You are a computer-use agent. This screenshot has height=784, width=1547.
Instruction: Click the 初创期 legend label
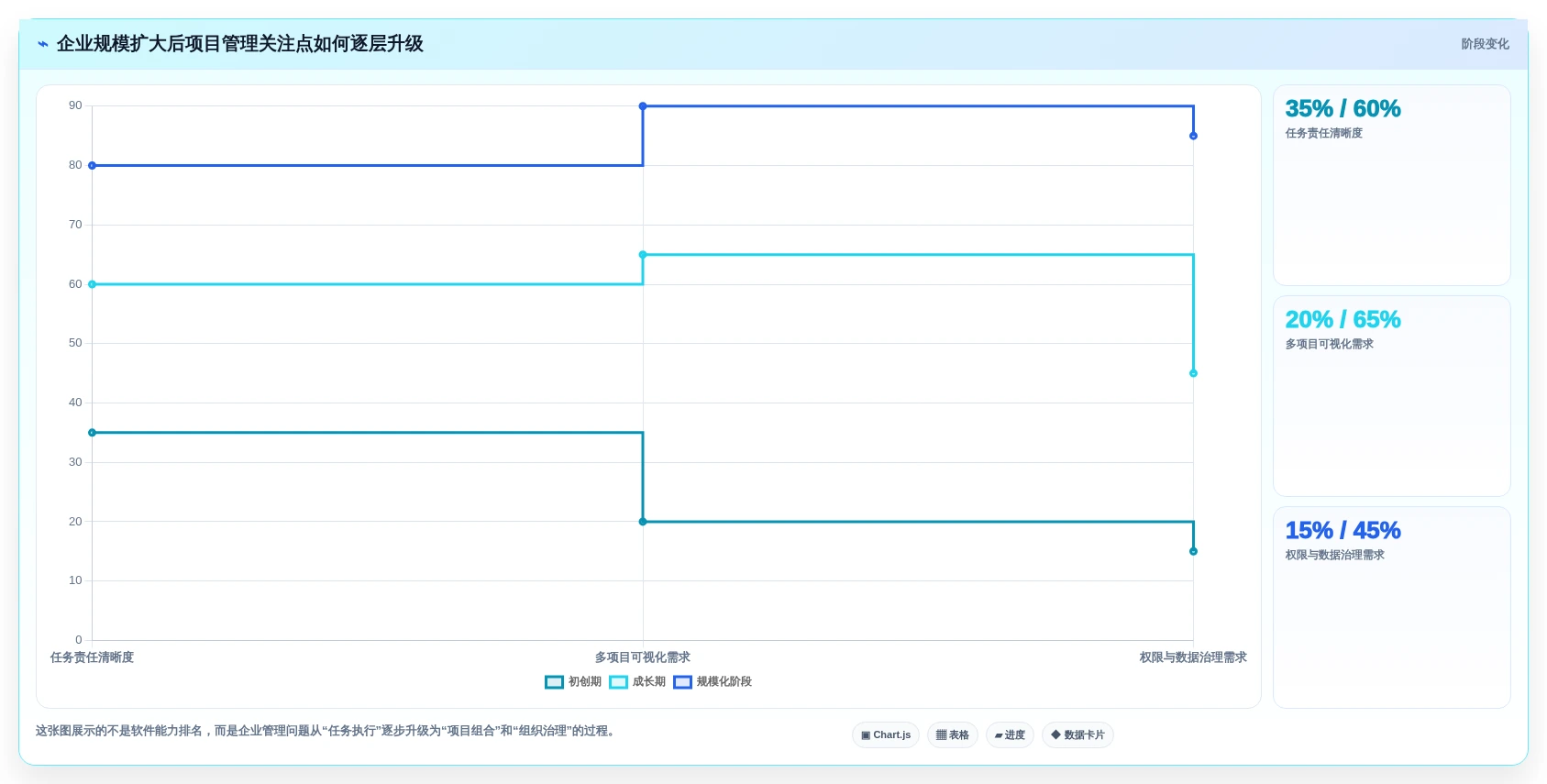click(x=585, y=682)
